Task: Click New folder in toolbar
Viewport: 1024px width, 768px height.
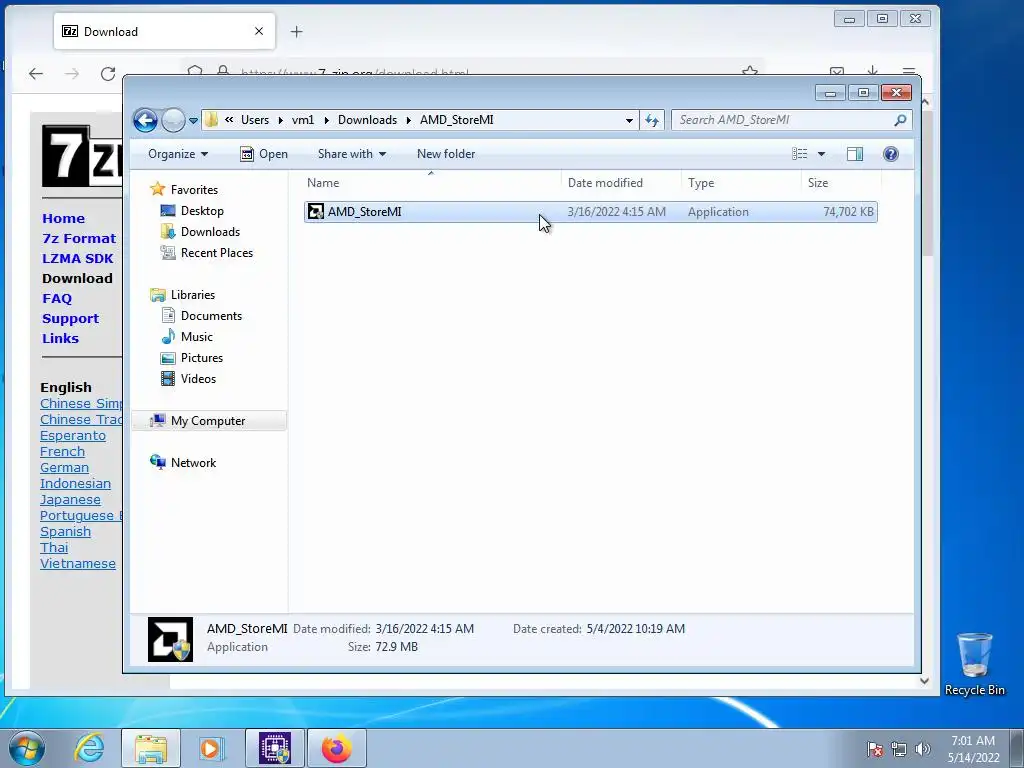Action: pos(446,154)
